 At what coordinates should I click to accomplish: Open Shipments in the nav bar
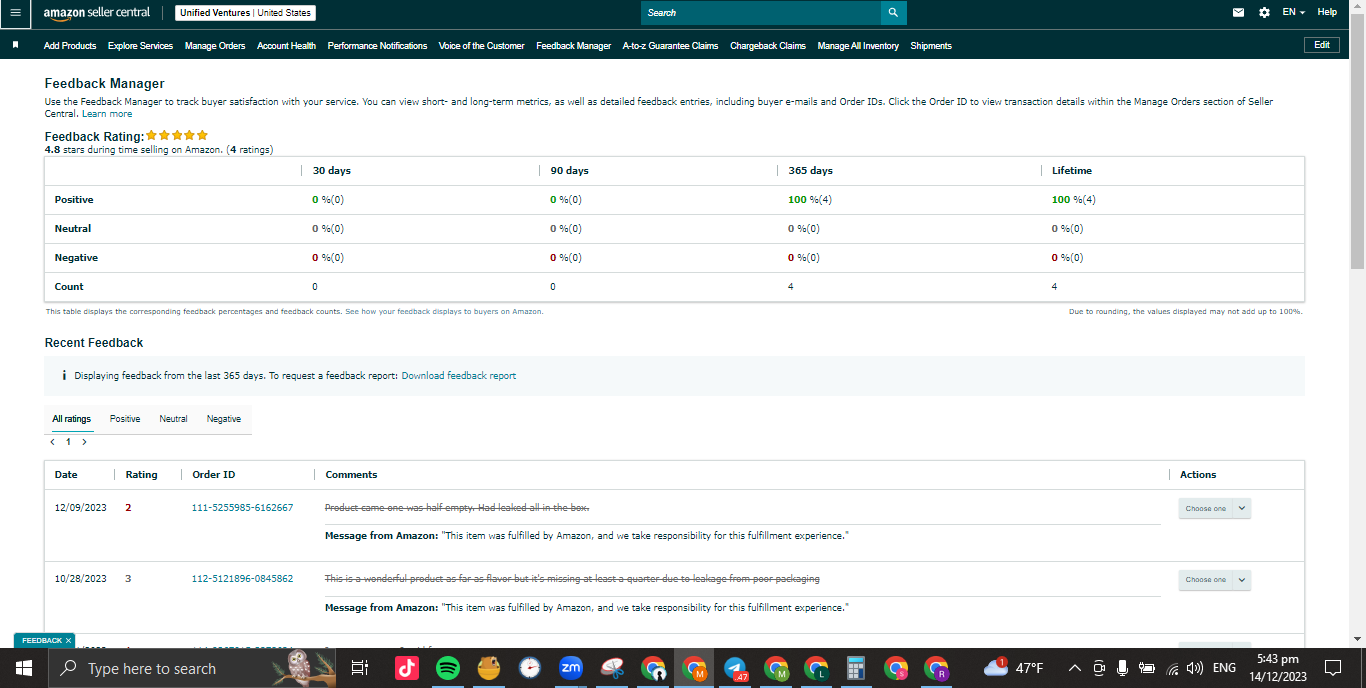click(931, 46)
